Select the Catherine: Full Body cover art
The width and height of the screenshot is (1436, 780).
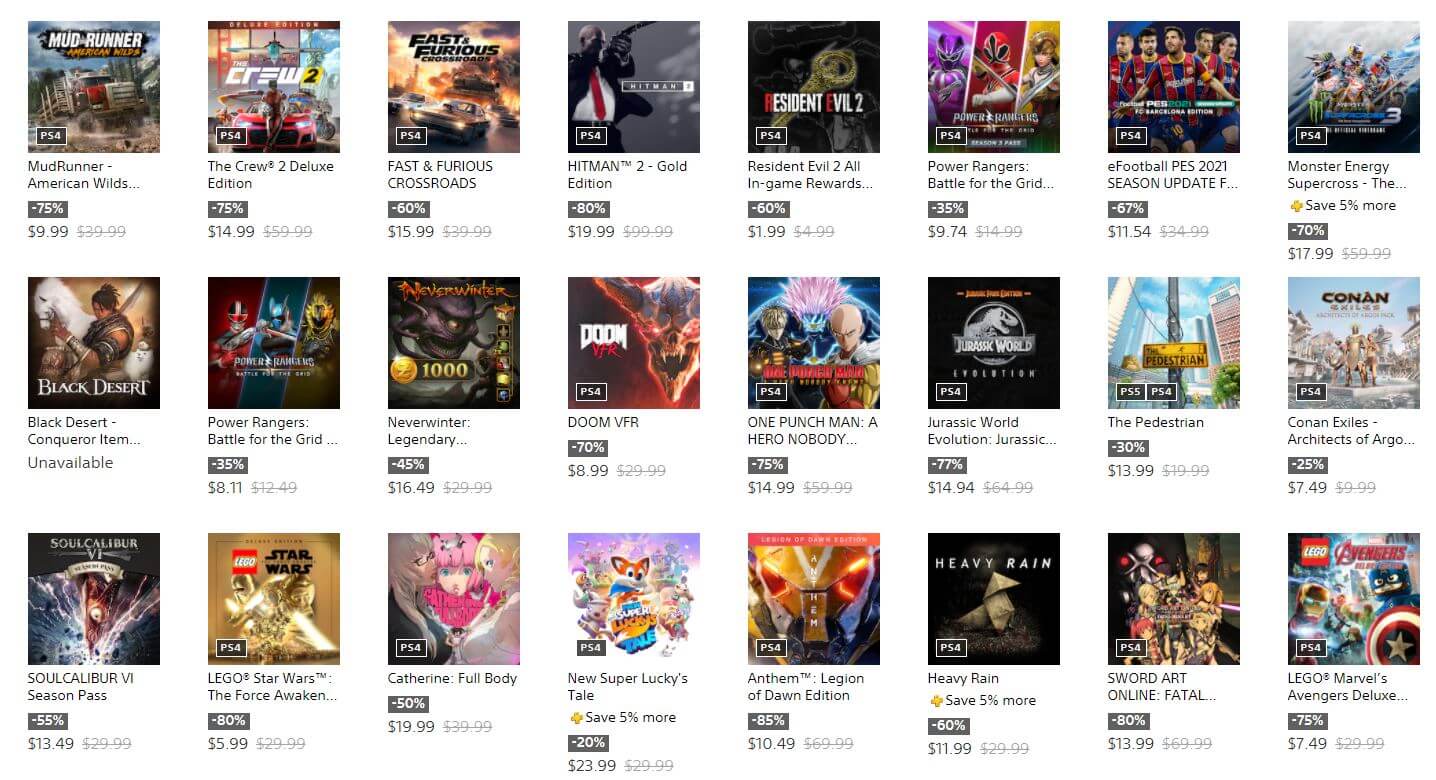454,599
